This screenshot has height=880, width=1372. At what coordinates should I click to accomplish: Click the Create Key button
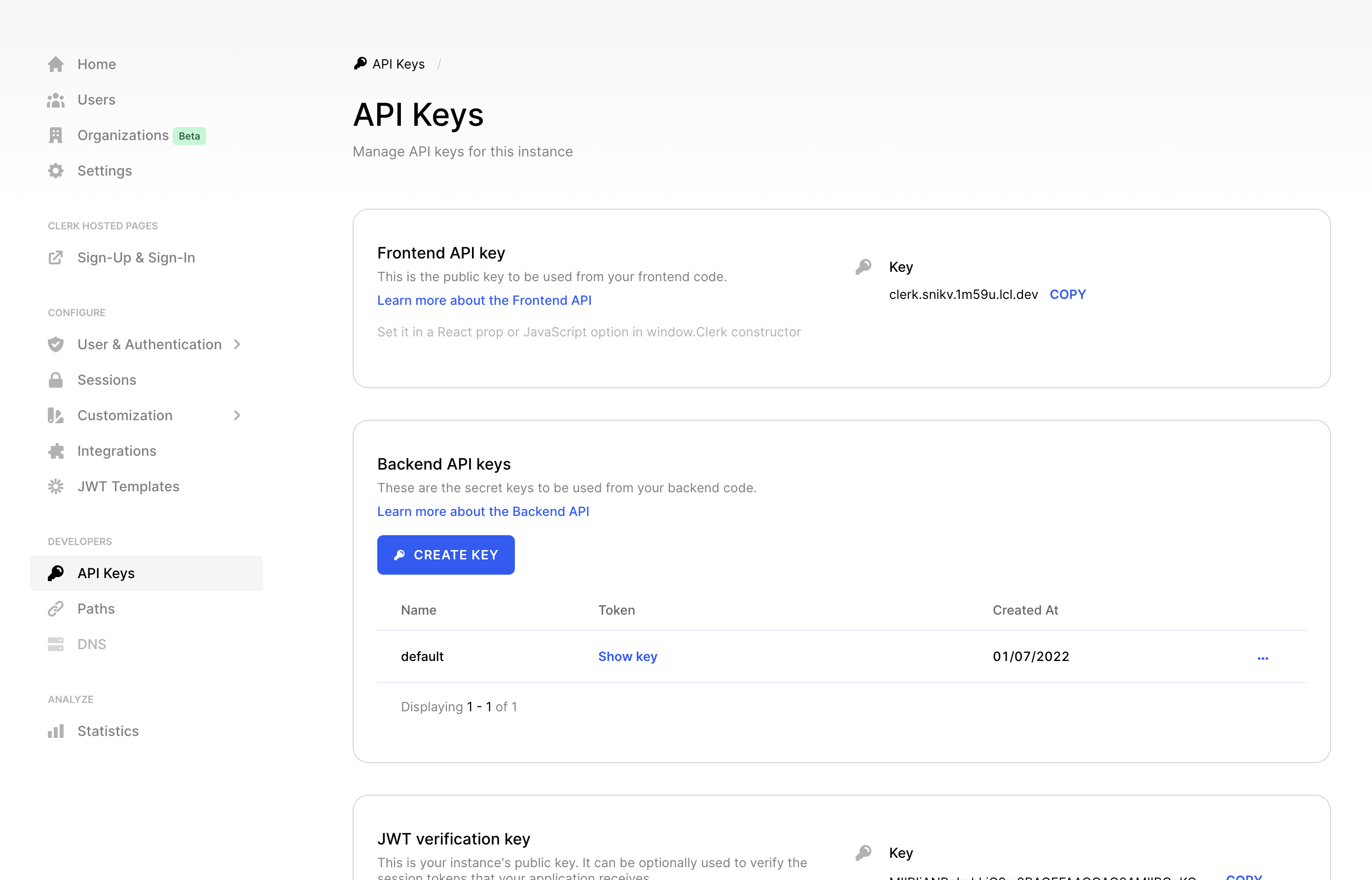(x=445, y=555)
